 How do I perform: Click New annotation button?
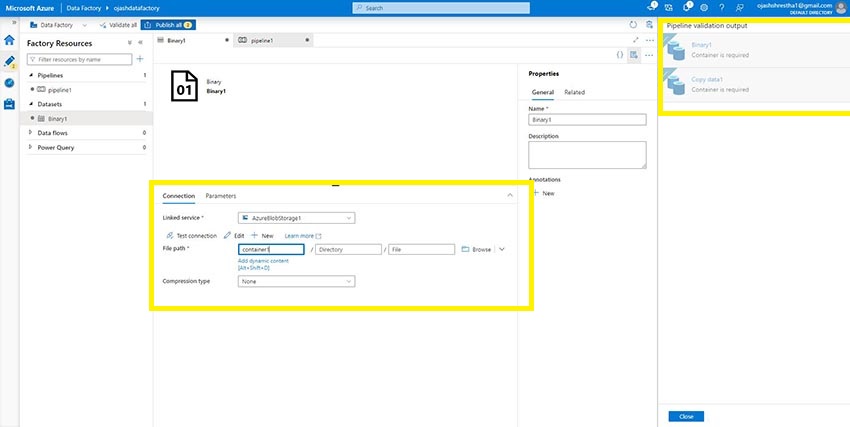(x=543, y=193)
